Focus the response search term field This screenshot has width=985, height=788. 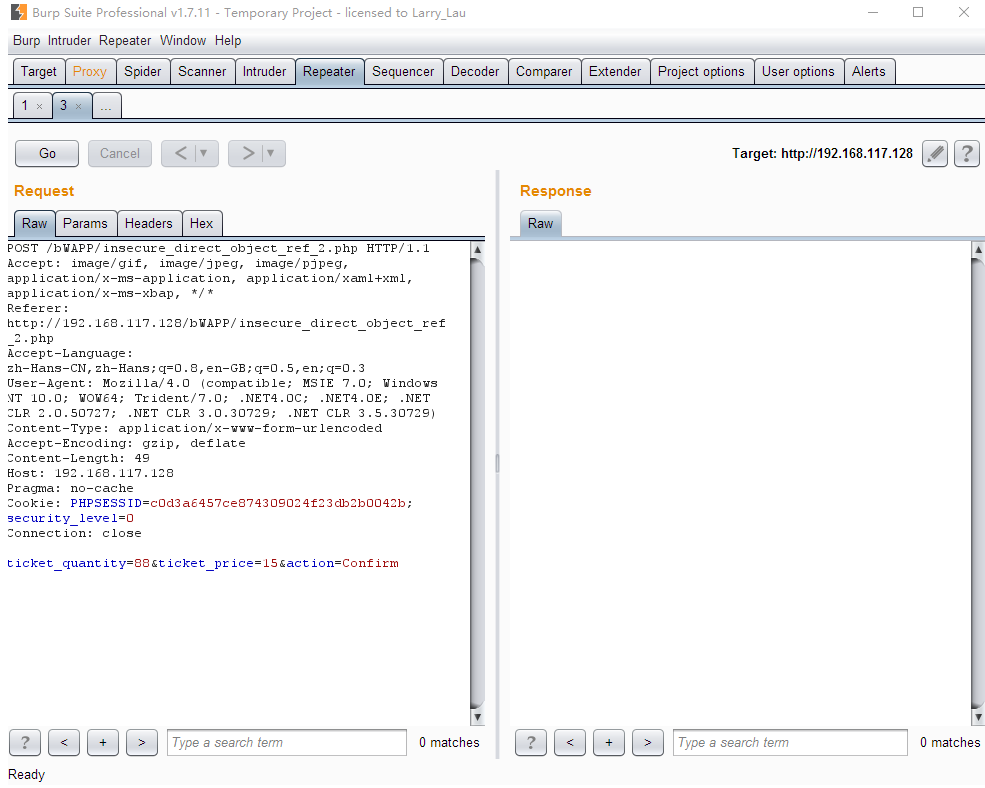click(790, 743)
